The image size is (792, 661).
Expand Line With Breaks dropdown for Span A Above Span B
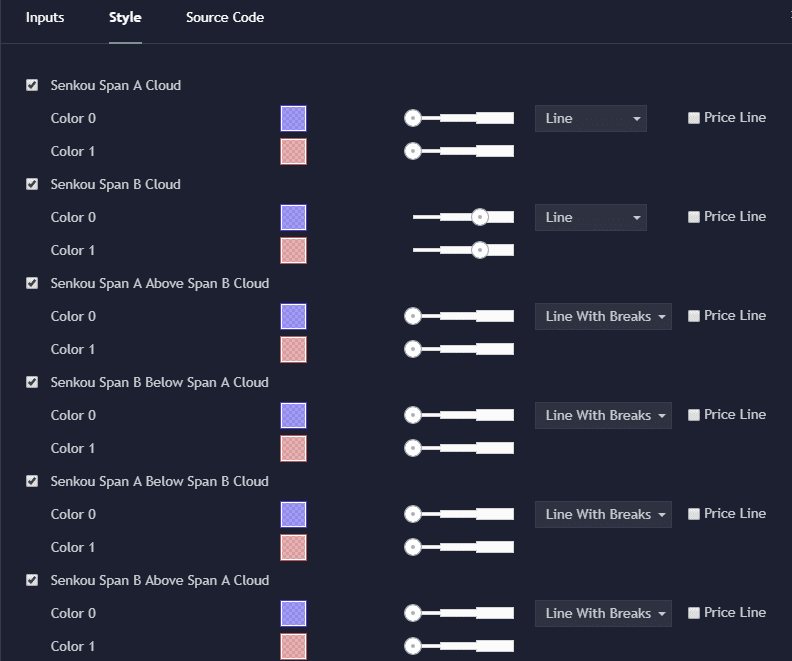(x=603, y=316)
